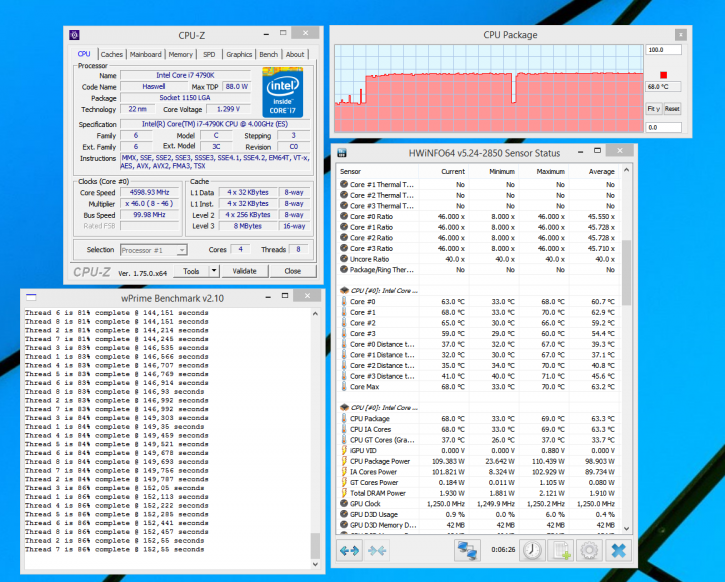This screenshot has height=582, width=725.
Task: Click the Uncore Ratio sensor icon
Action: pyautogui.click(x=344, y=259)
